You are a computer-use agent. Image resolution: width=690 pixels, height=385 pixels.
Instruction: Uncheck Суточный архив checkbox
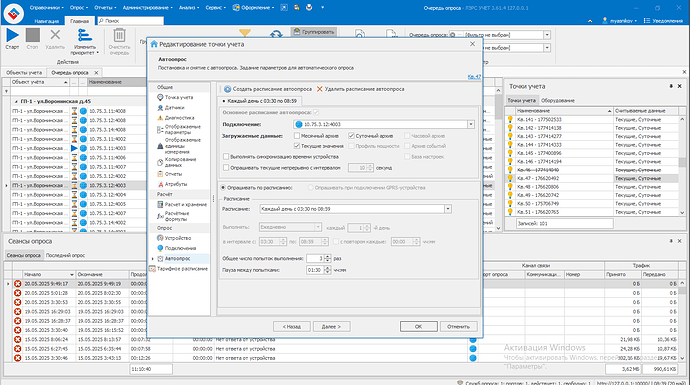pyautogui.click(x=351, y=136)
